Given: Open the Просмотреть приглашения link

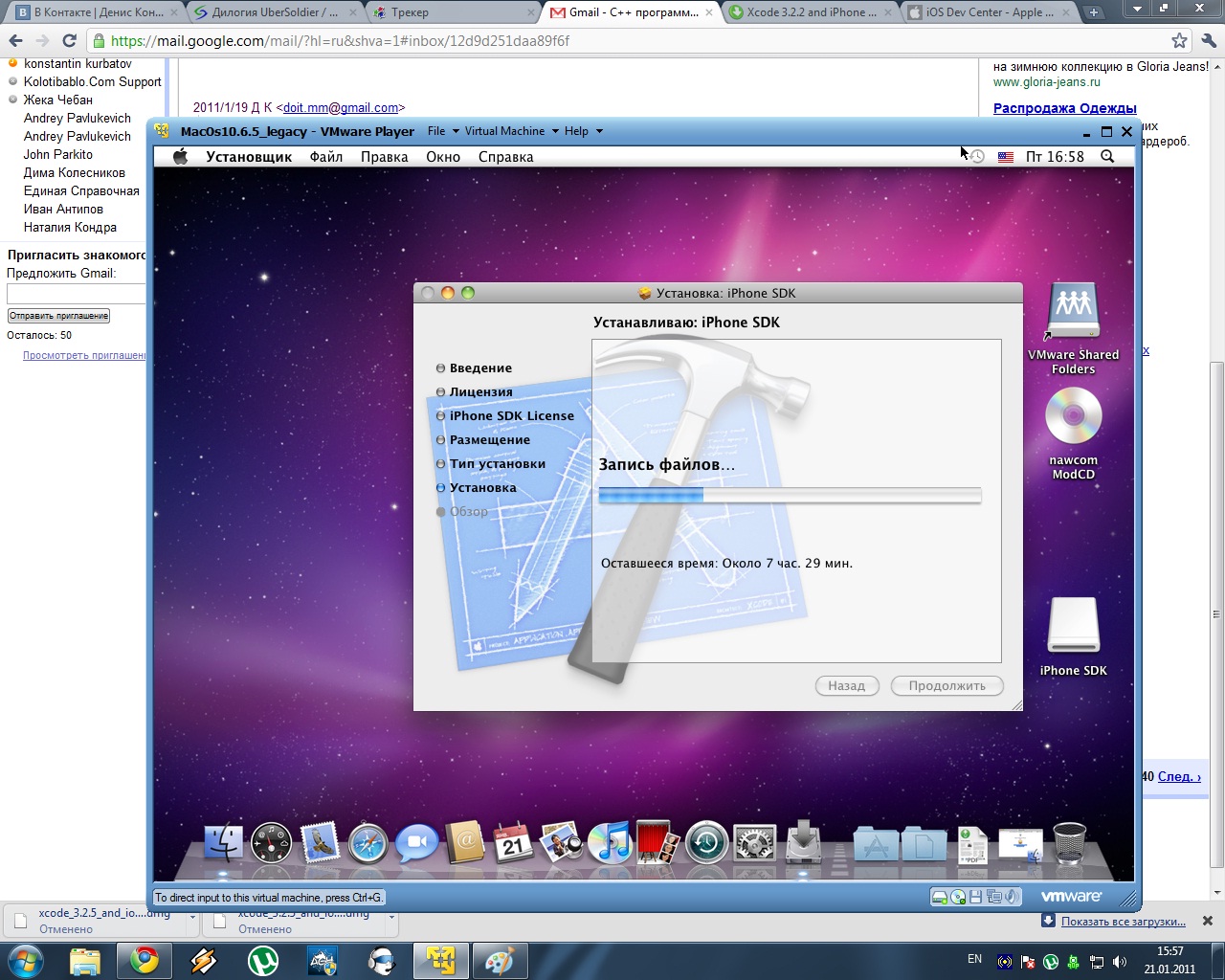Looking at the screenshot, I should coord(84,355).
